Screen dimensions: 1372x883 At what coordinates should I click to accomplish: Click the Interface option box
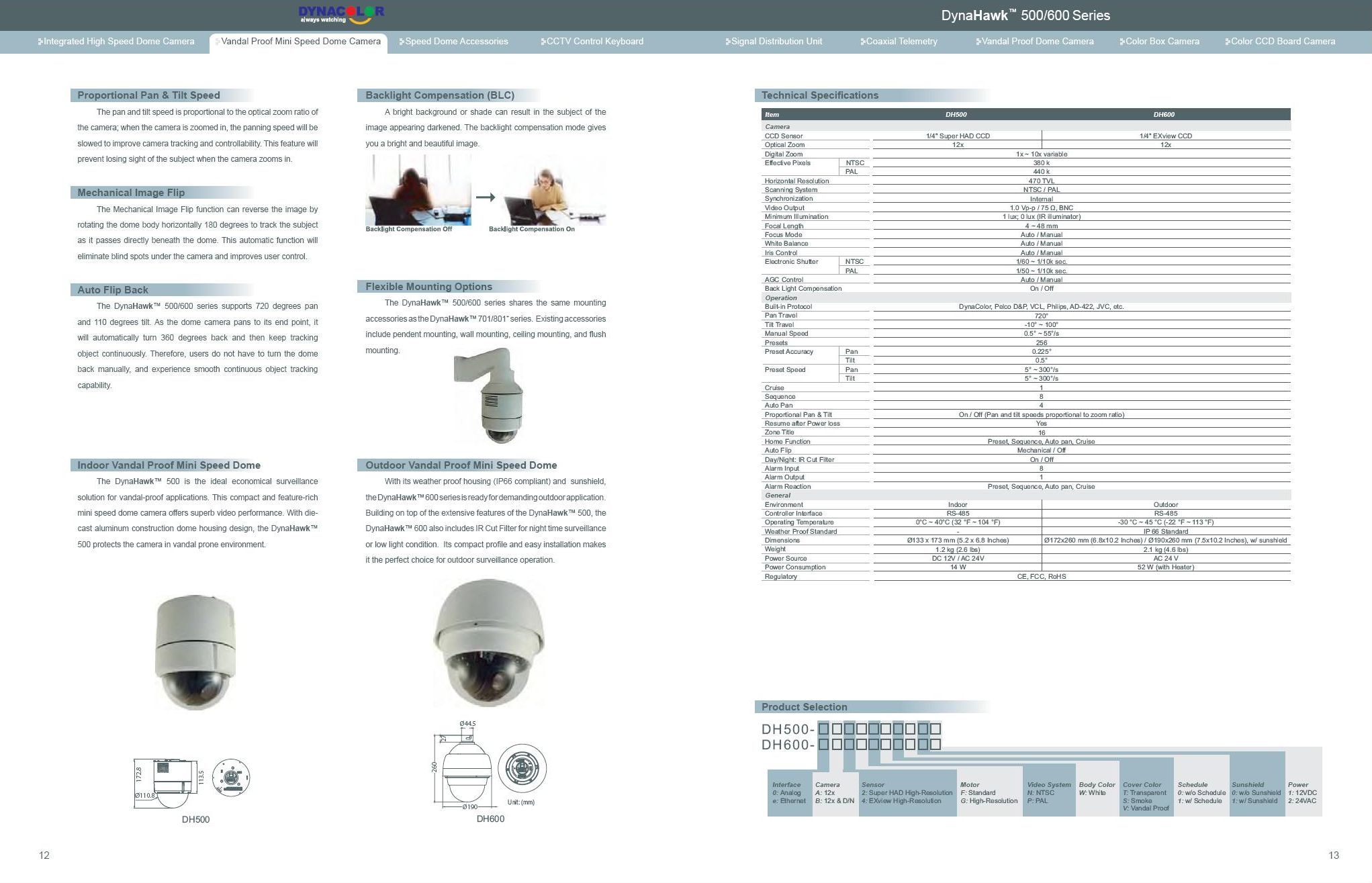(790, 793)
